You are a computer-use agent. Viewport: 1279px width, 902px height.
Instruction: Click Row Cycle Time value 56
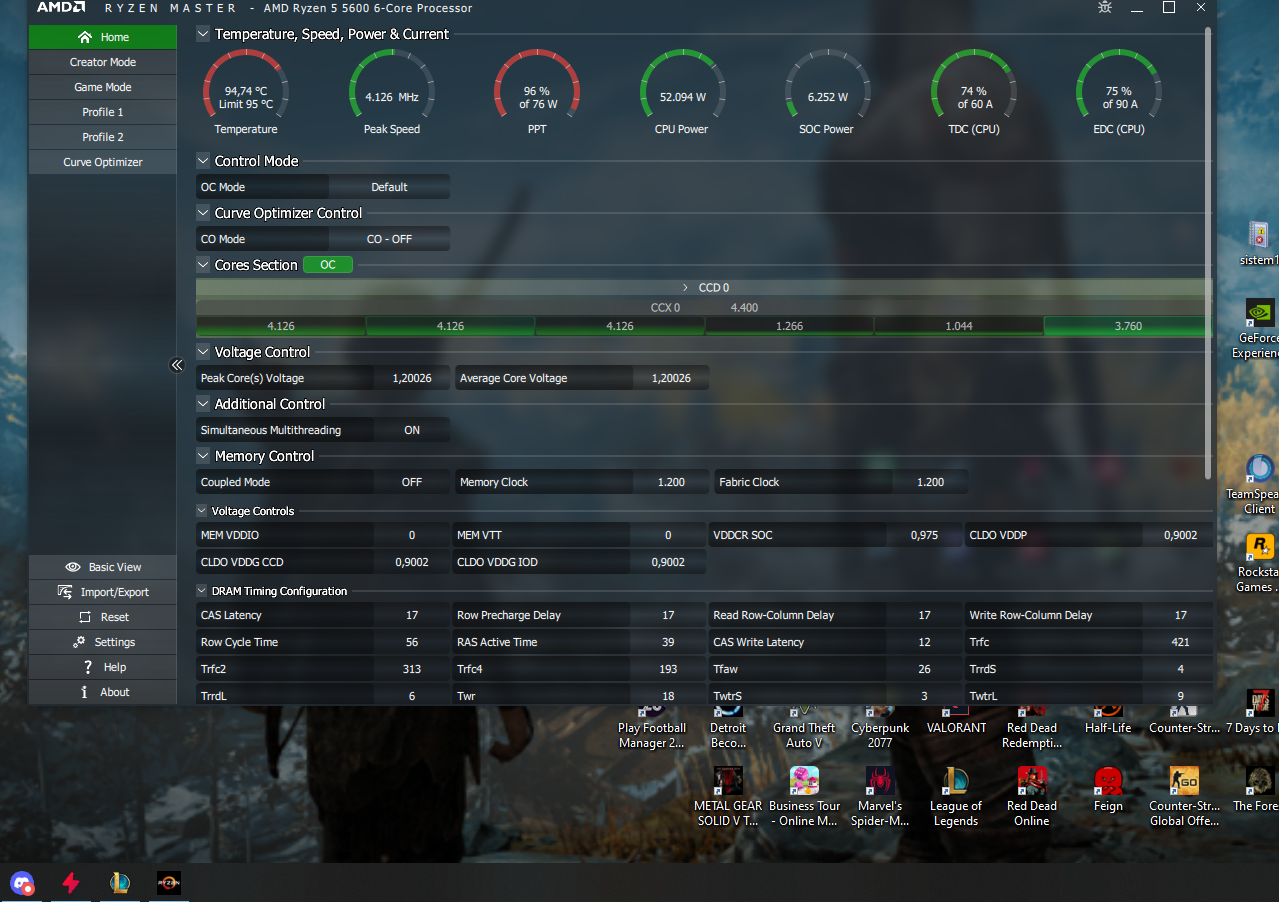click(412, 642)
